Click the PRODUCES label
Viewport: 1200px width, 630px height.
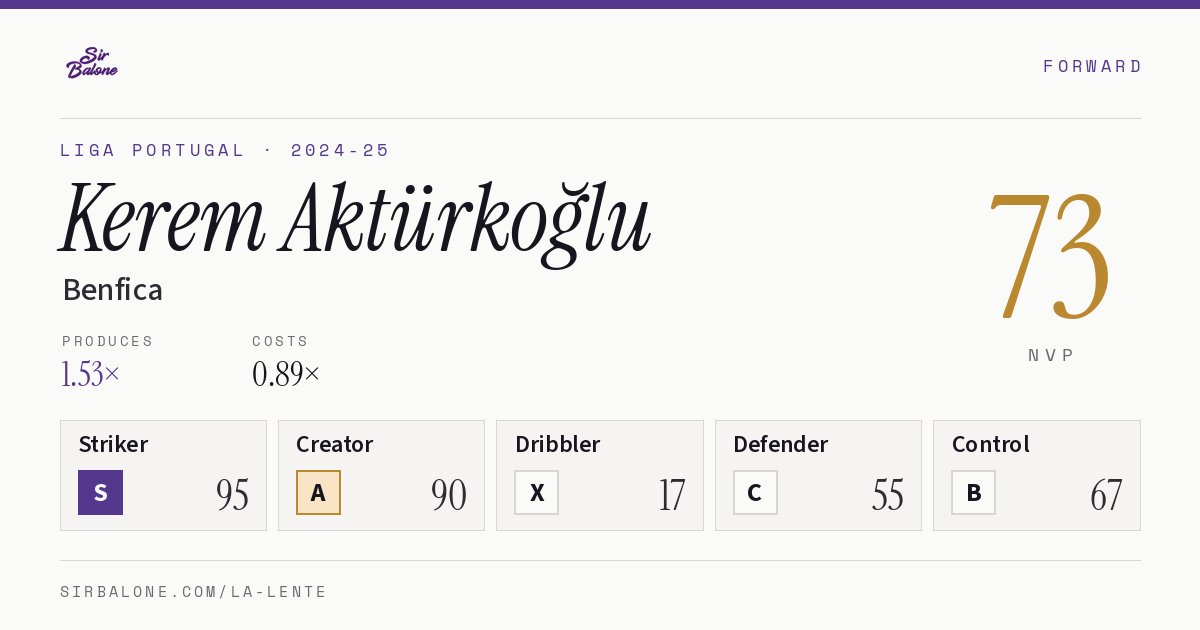point(108,341)
